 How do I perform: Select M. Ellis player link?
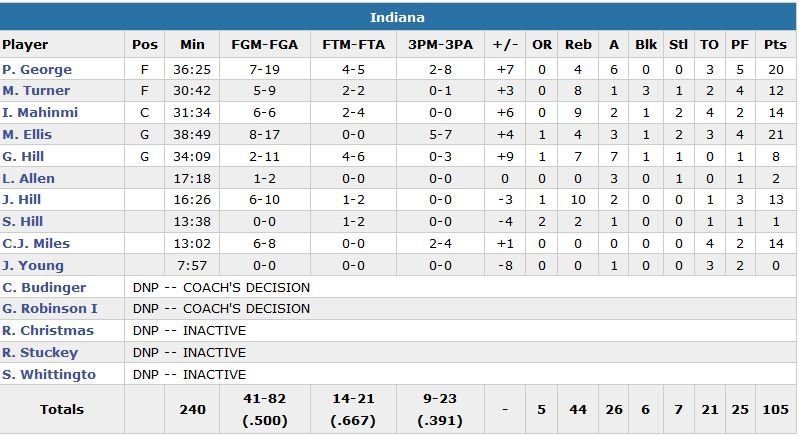(x=27, y=135)
